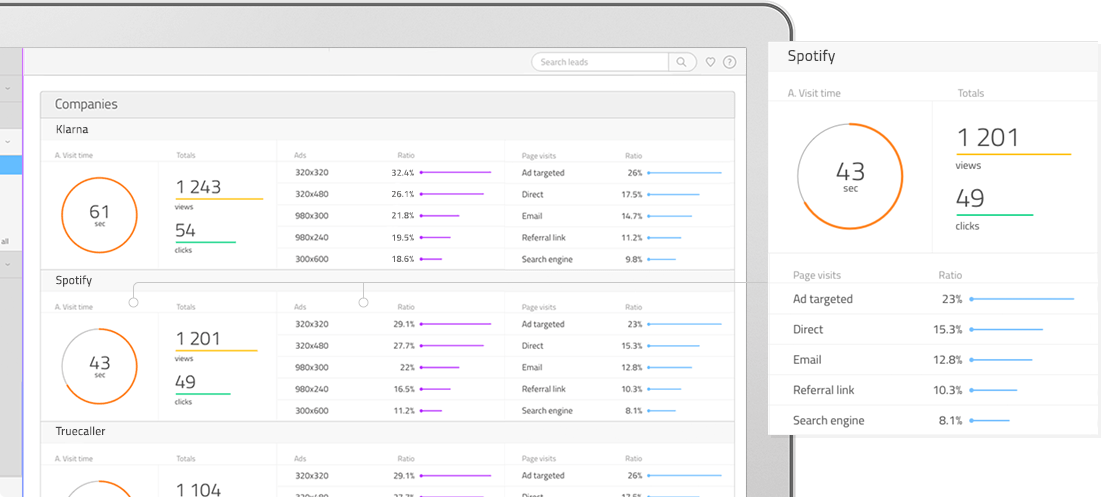Click the detail card's Totals header
1101x497 pixels.
[971, 93]
